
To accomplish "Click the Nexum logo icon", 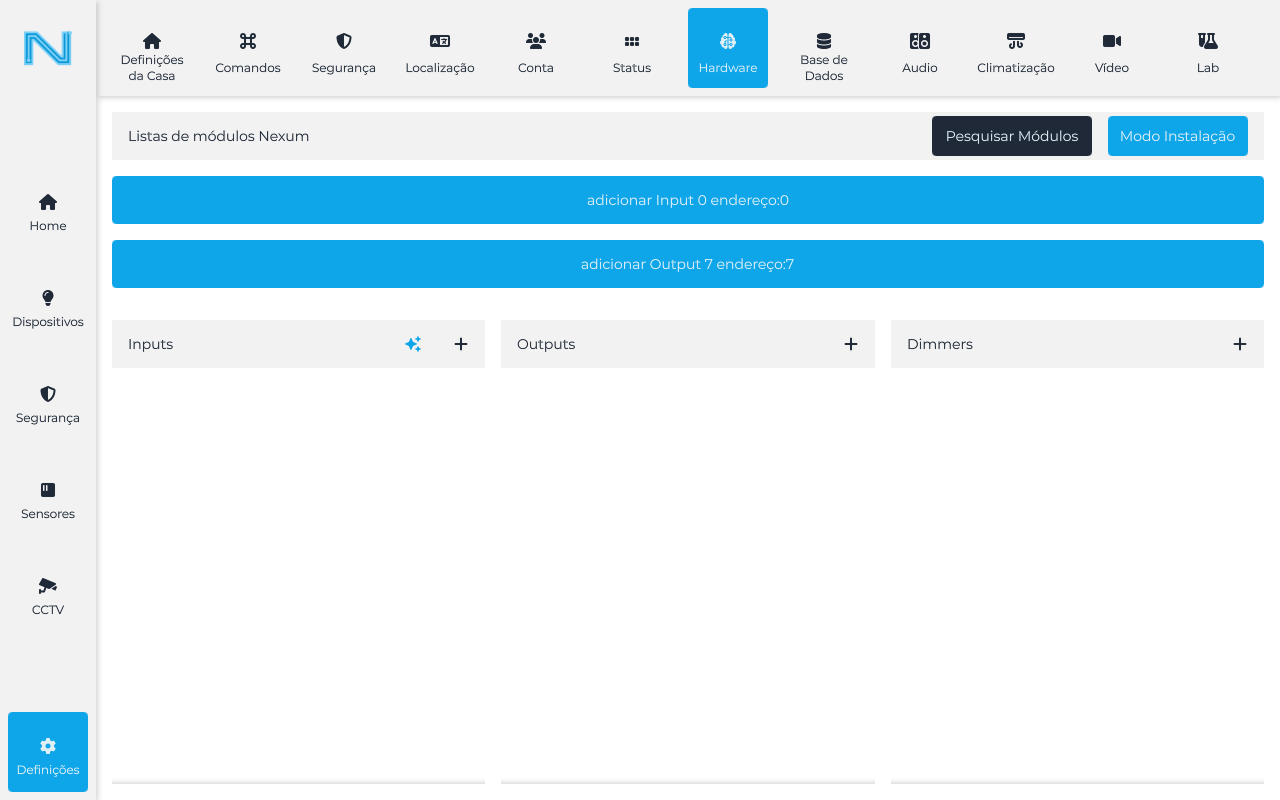I will pos(48,48).
